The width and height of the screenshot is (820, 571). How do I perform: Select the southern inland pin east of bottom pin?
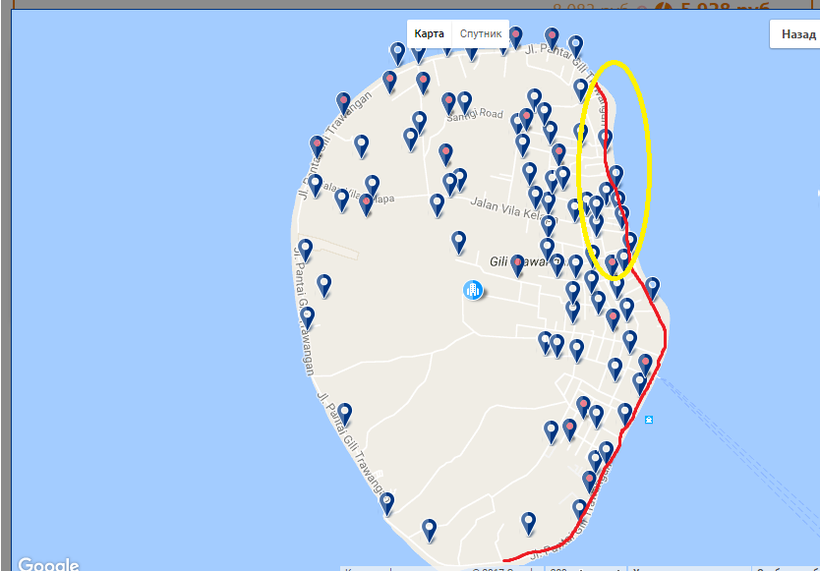(528, 523)
